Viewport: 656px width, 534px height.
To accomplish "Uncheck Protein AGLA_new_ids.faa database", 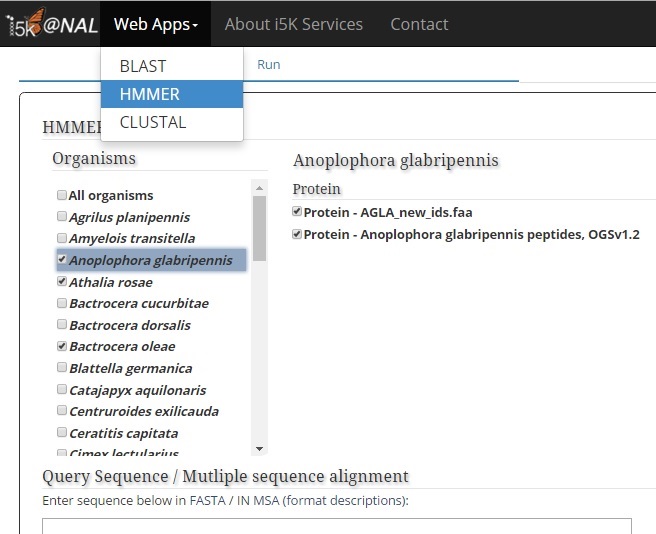I will point(297,211).
